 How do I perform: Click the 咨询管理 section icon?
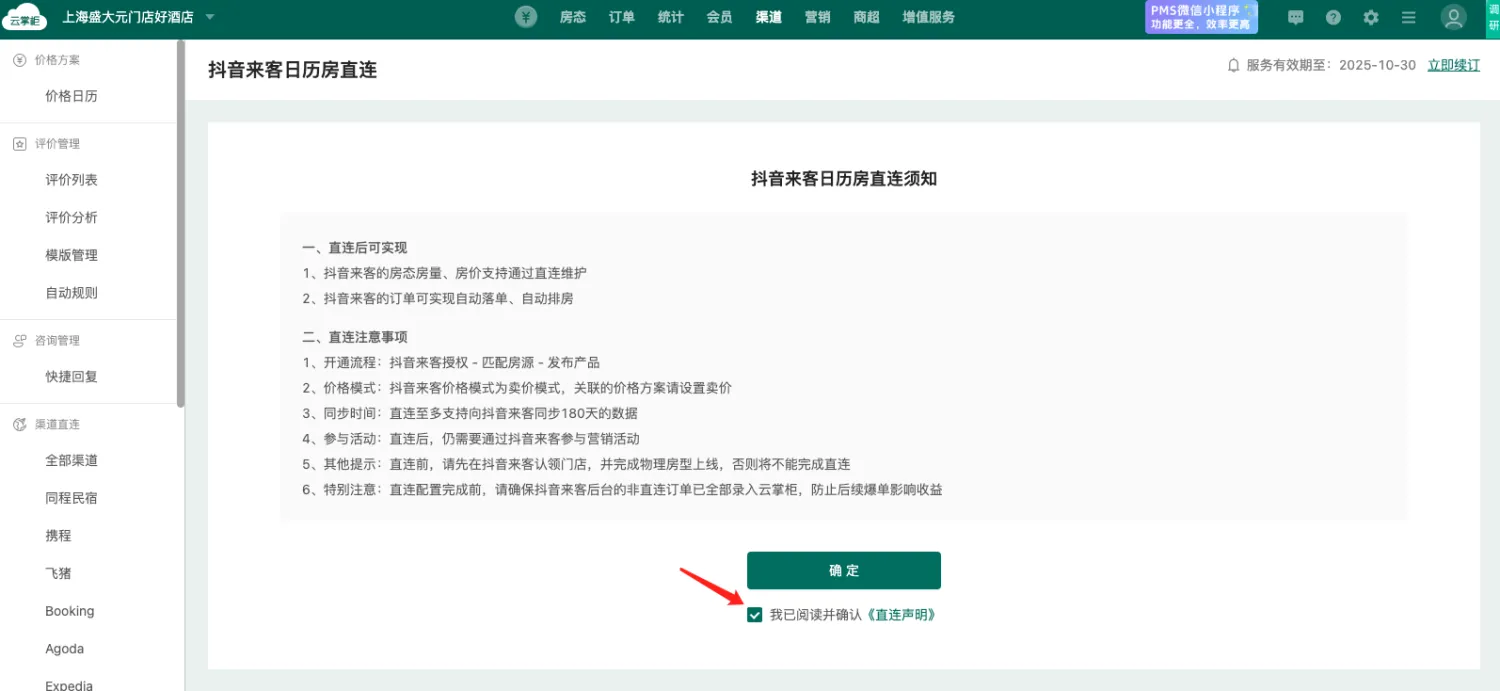[x=19, y=341]
